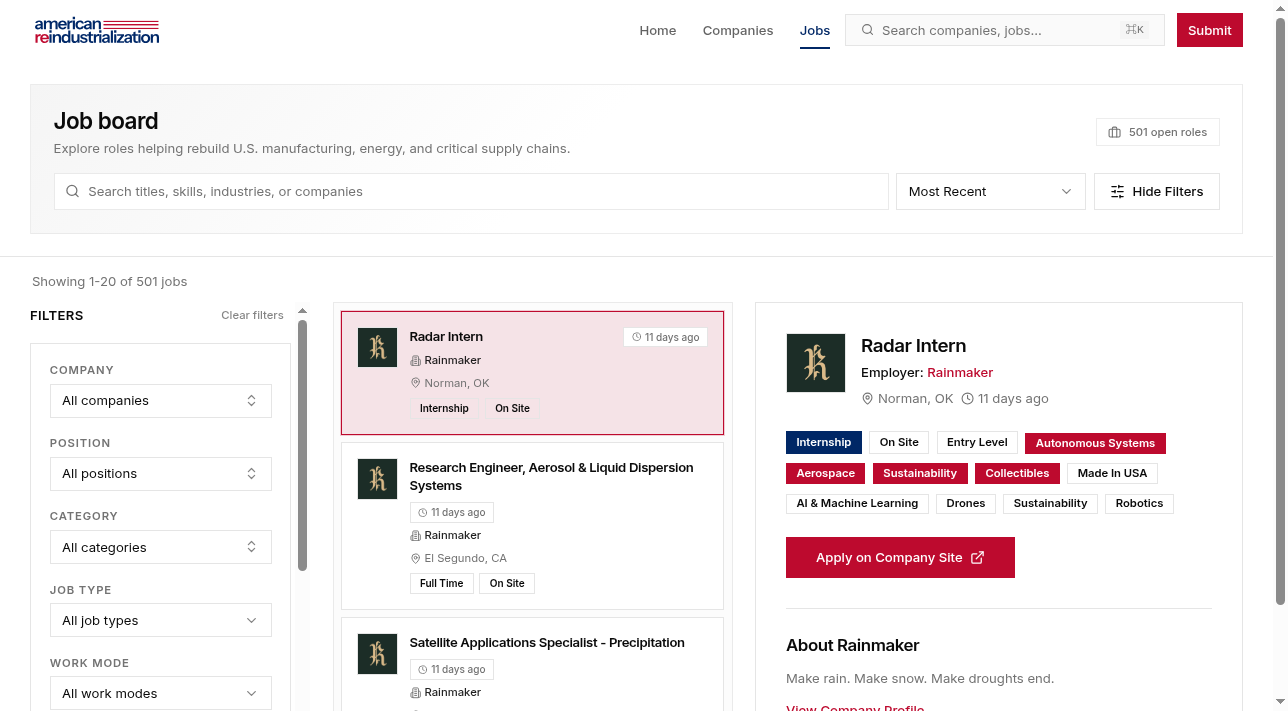1288x711 pixels.
Task: Click external link icon on Apply button
Action: click(978, 557)
